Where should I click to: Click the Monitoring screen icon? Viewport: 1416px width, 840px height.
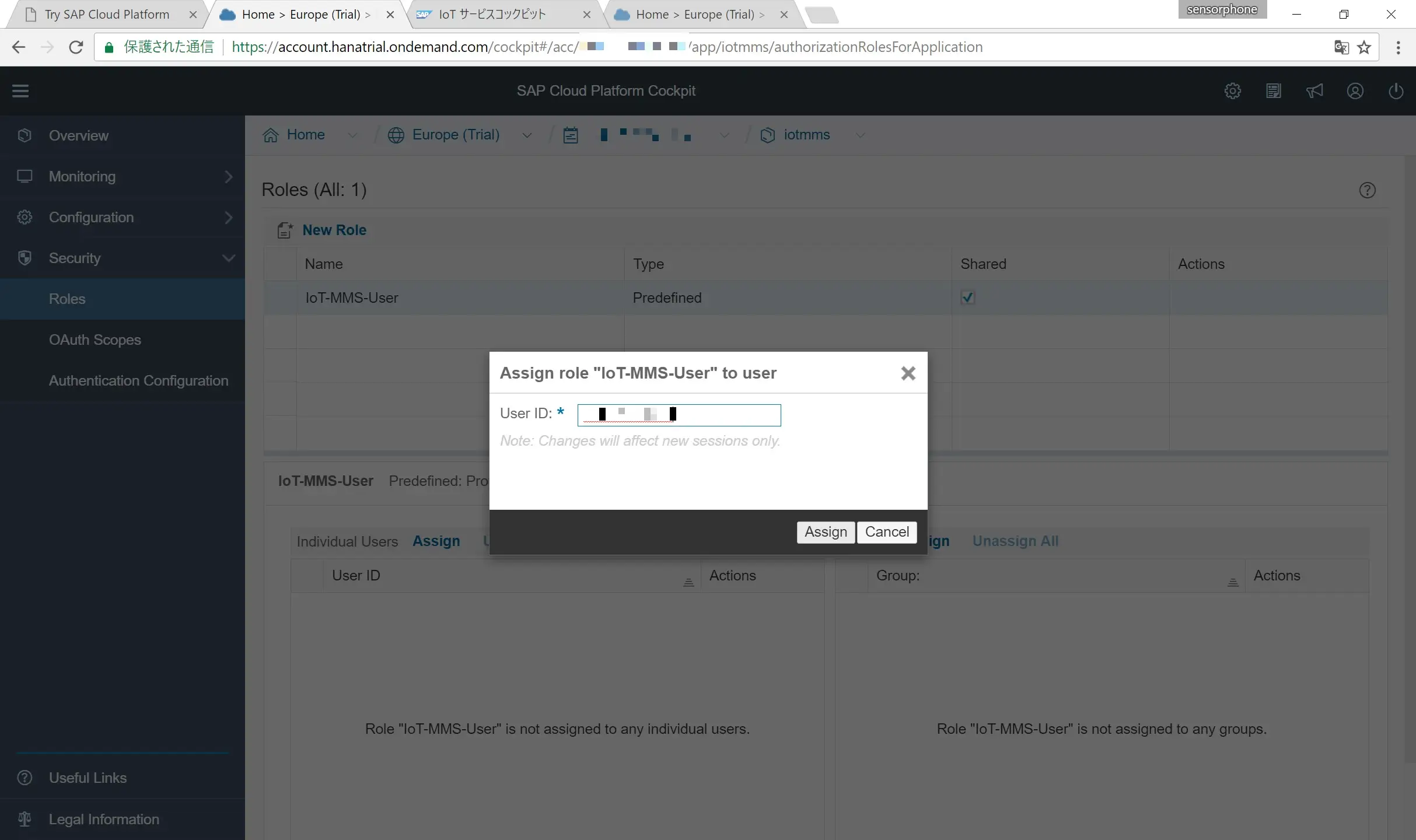pos(25,176)
